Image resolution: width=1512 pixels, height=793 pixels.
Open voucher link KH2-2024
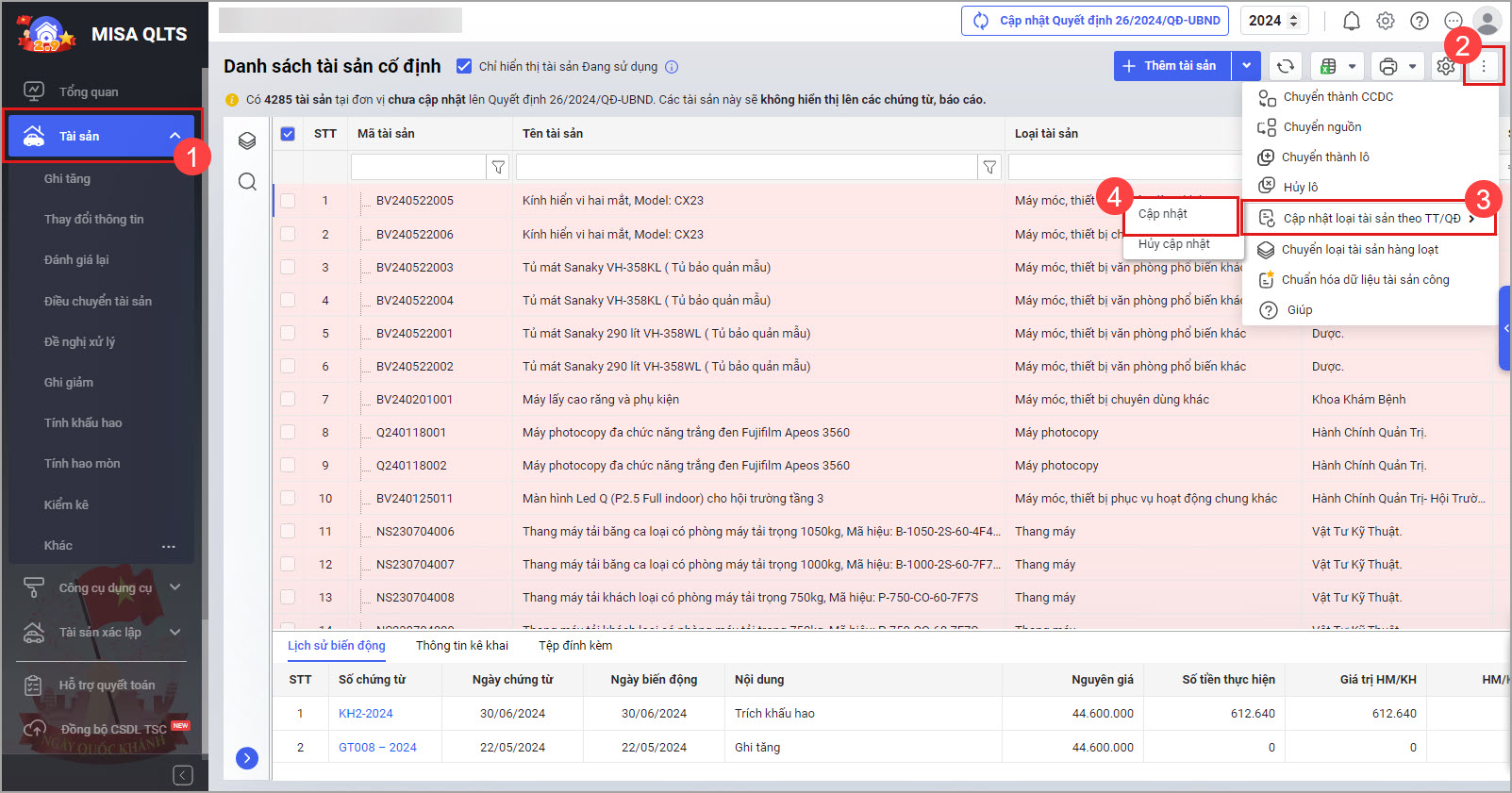click(365, 714)
